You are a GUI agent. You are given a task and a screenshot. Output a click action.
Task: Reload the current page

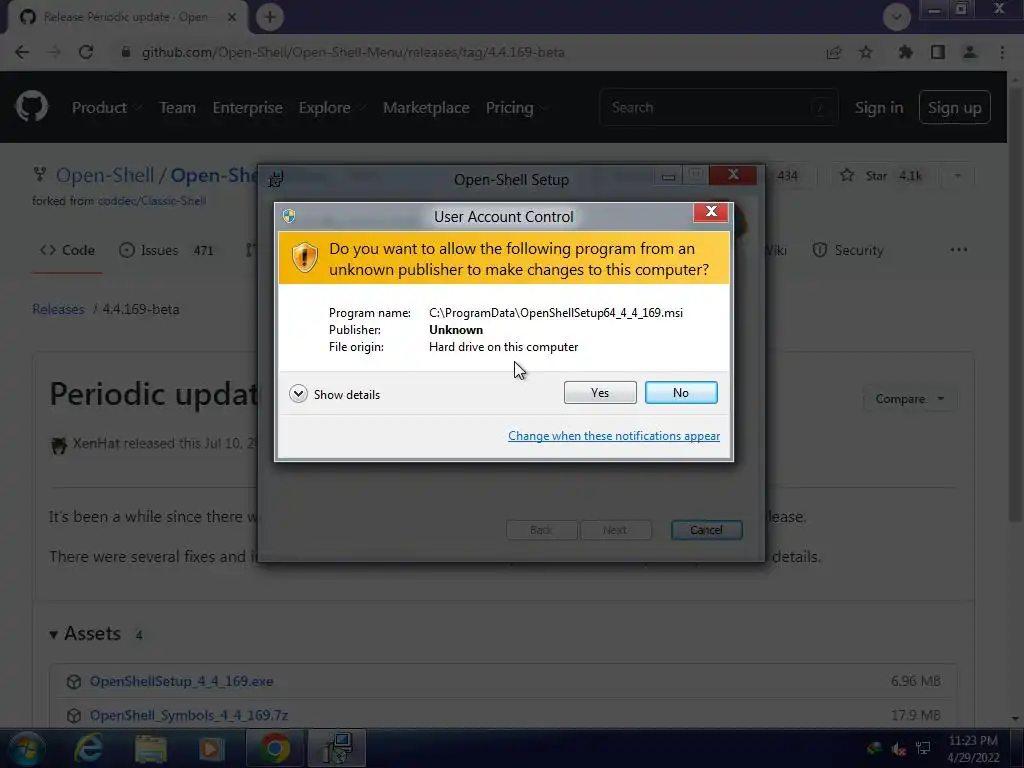(x=86, y=52)
